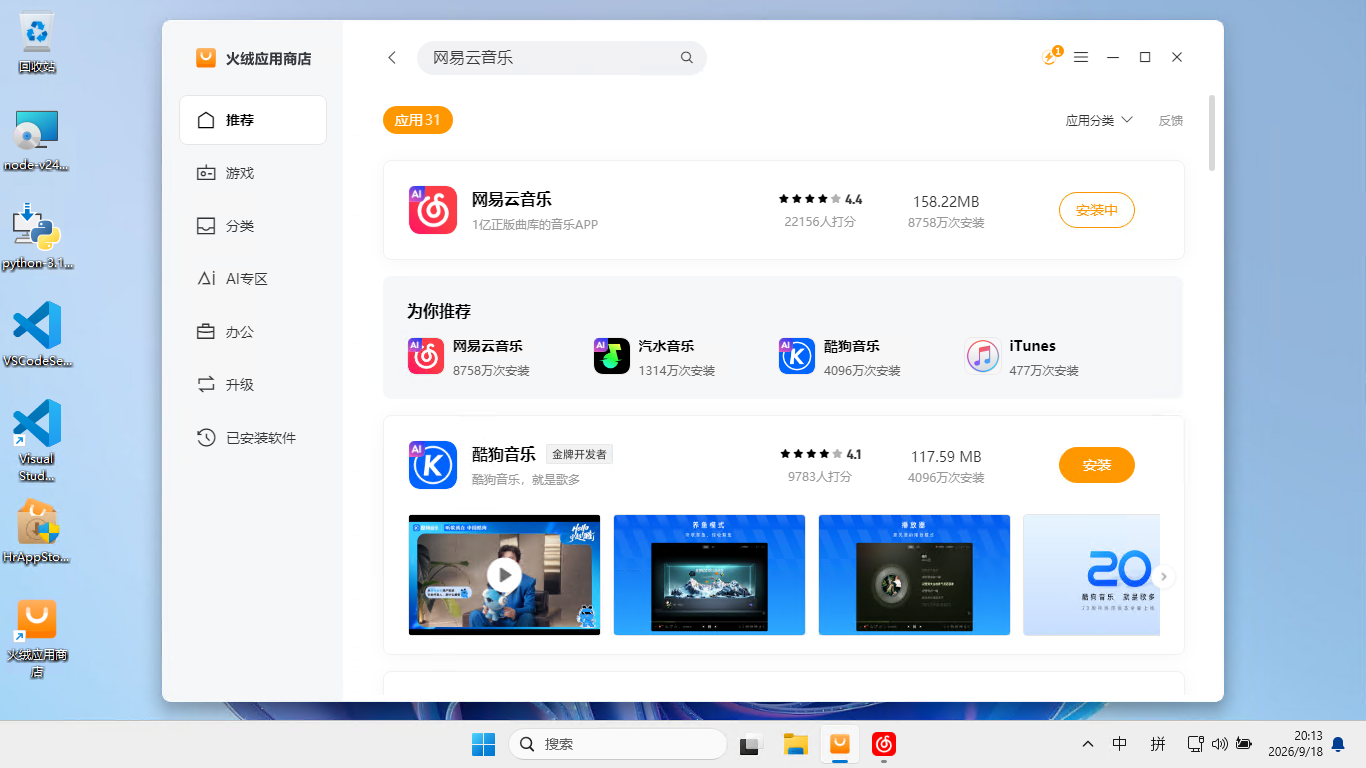Open VSCodeSe... setup desktop icon
This screenshot has width=1366, height=768.
point(37,335)
